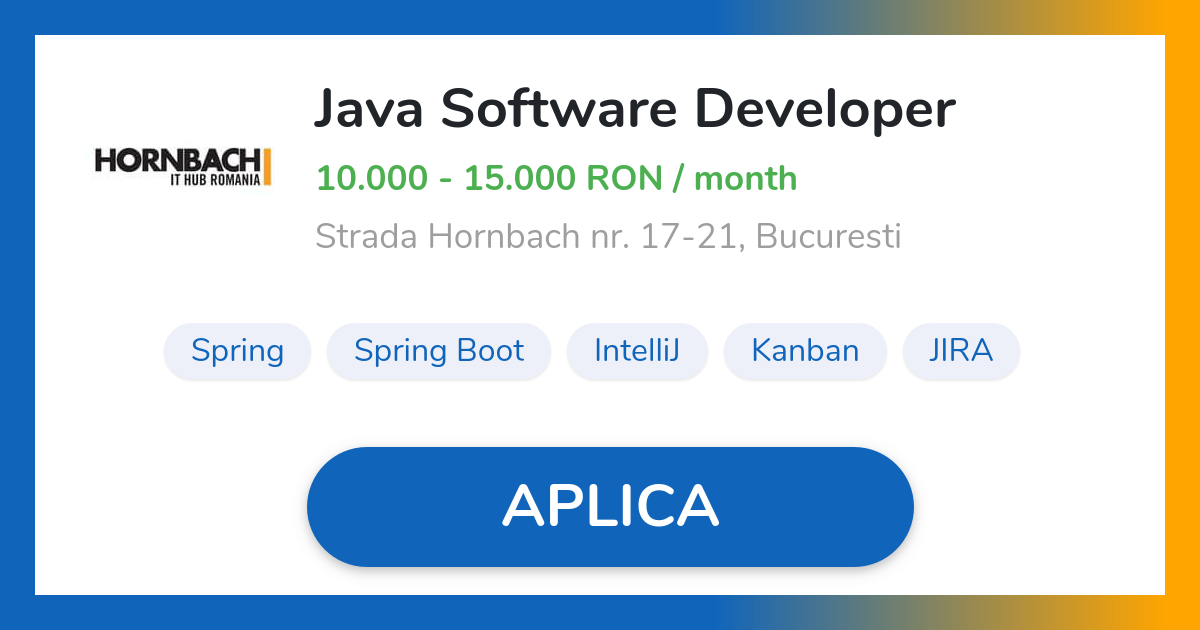
Task: Click the HORNBACH wordmark text
Action: [176, 157]
